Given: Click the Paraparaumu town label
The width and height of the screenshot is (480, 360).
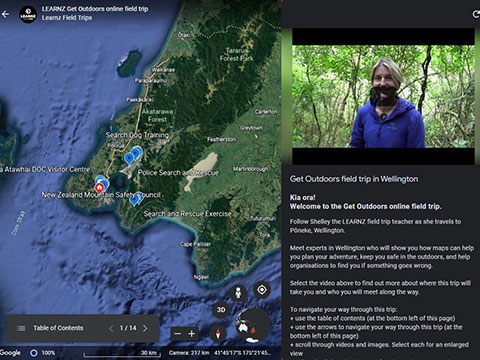Looking at the screenshot, I should click(x=150, y=80).
